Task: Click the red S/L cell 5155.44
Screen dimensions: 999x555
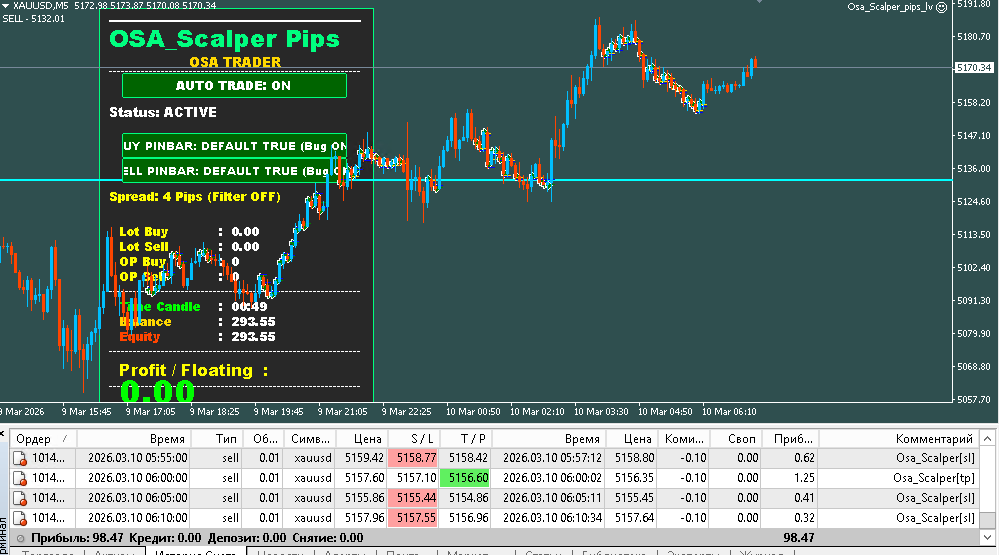Action: tap(413, 498)
